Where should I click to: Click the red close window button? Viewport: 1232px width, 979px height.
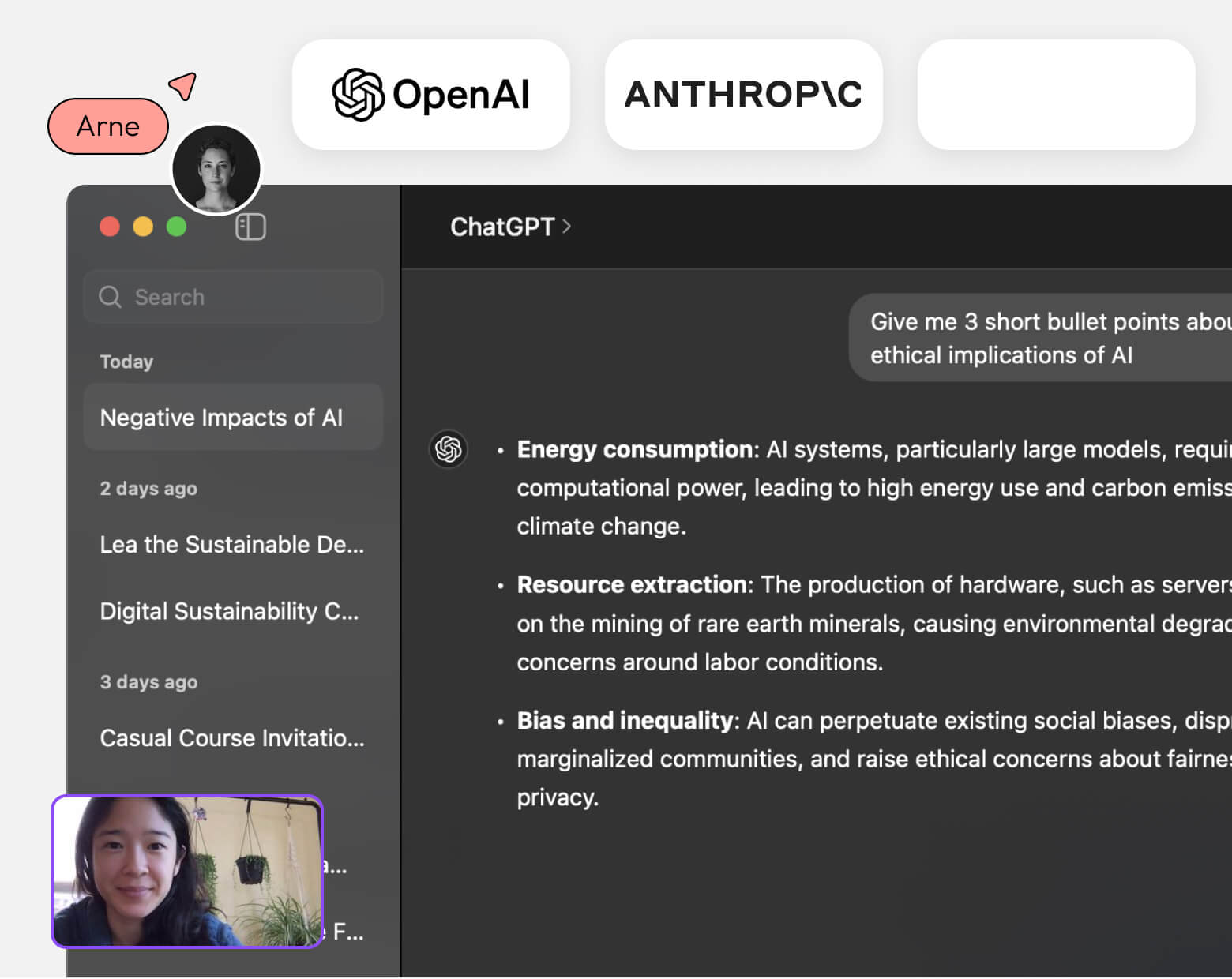pos(110,227)
